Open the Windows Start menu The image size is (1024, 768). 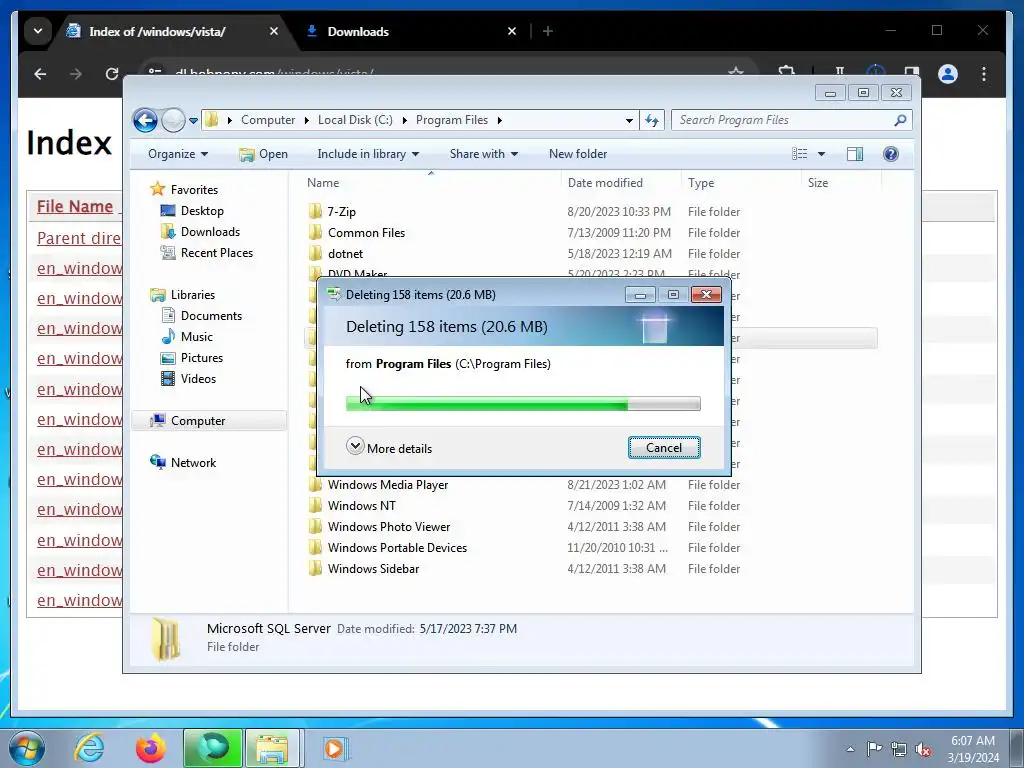click(x=25, y=748)
